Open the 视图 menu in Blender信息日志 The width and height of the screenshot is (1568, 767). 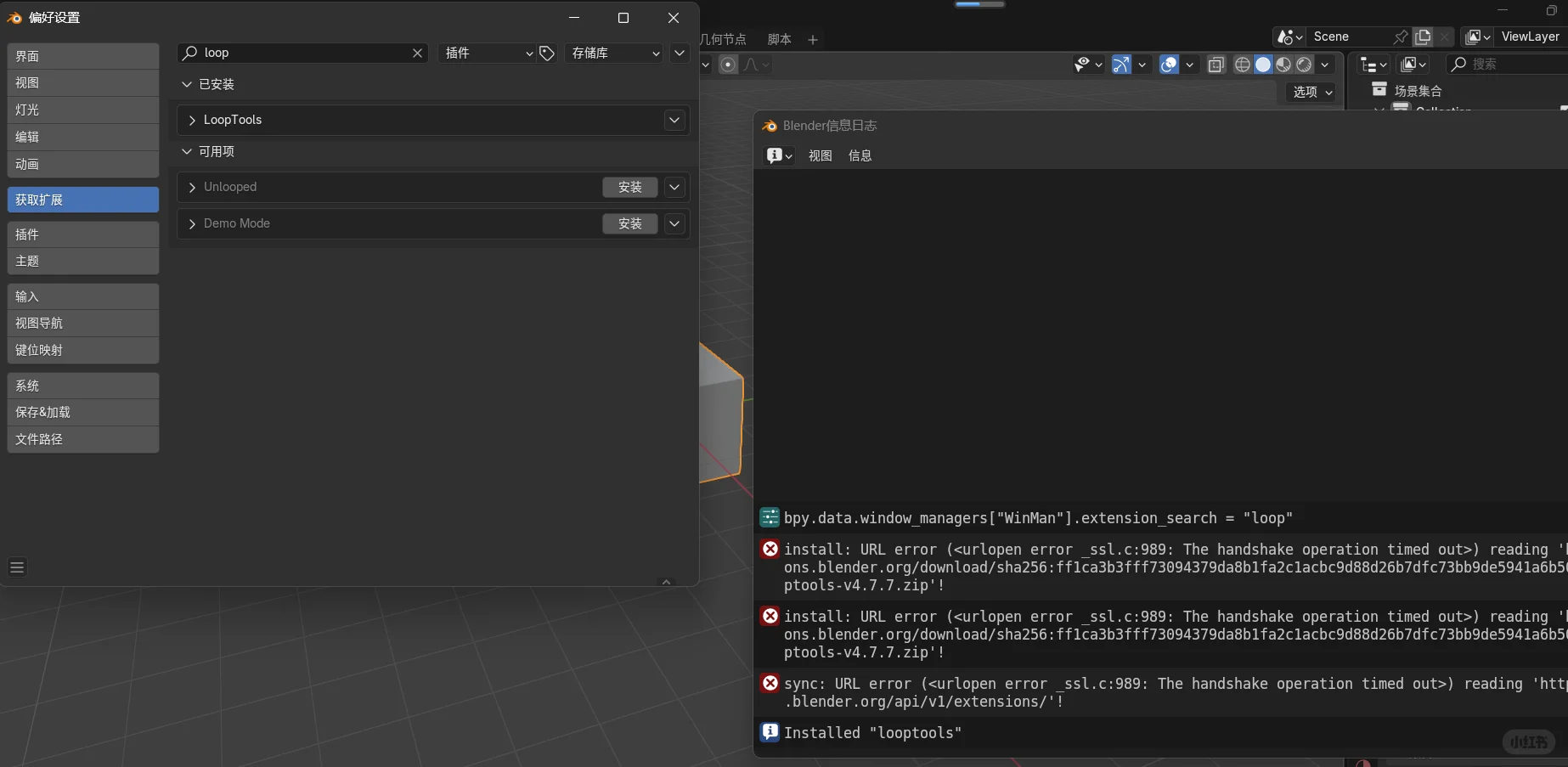click(x=819, y=155)
